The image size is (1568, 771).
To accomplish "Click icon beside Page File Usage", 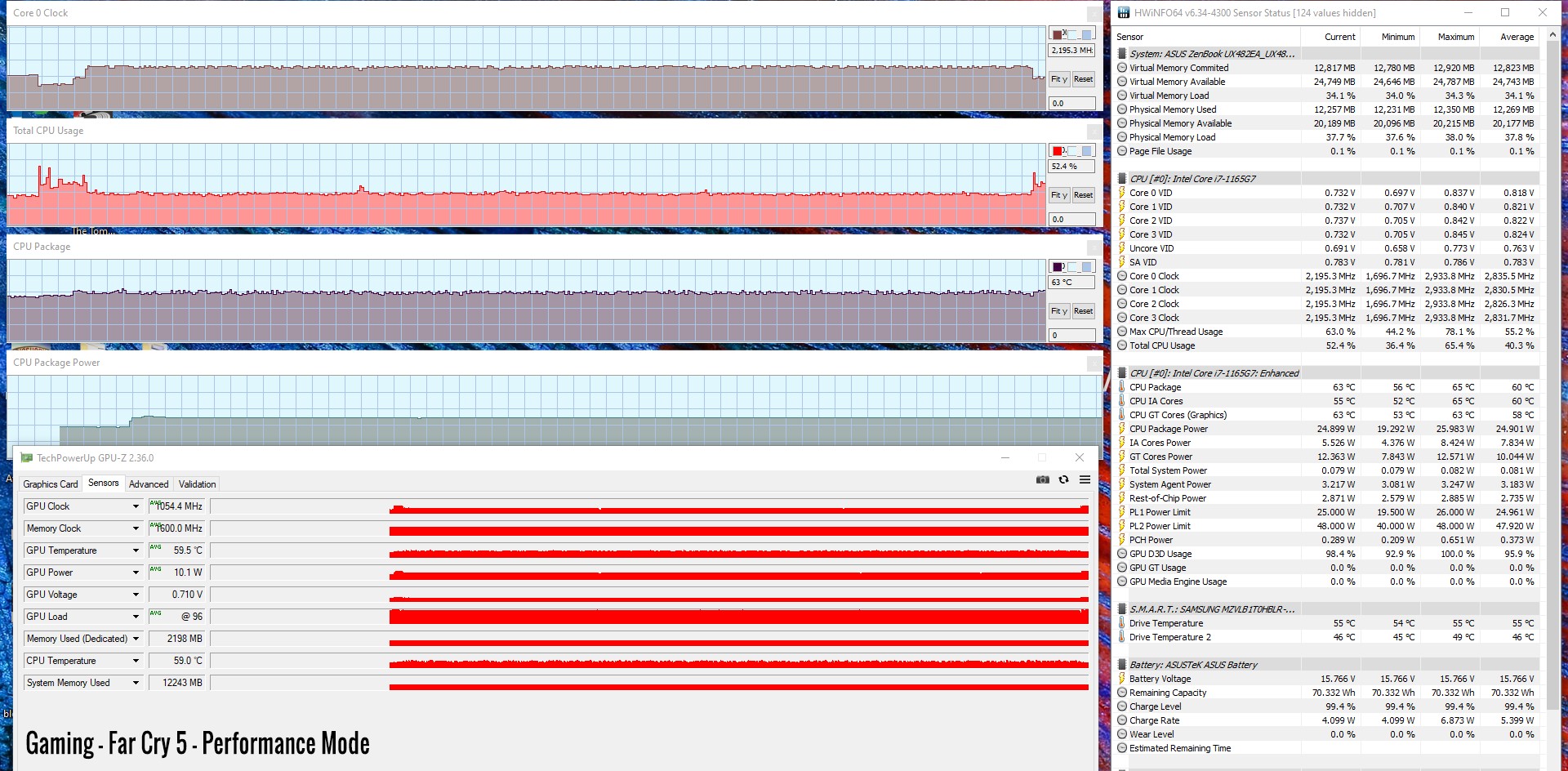I will (1122, 151).
